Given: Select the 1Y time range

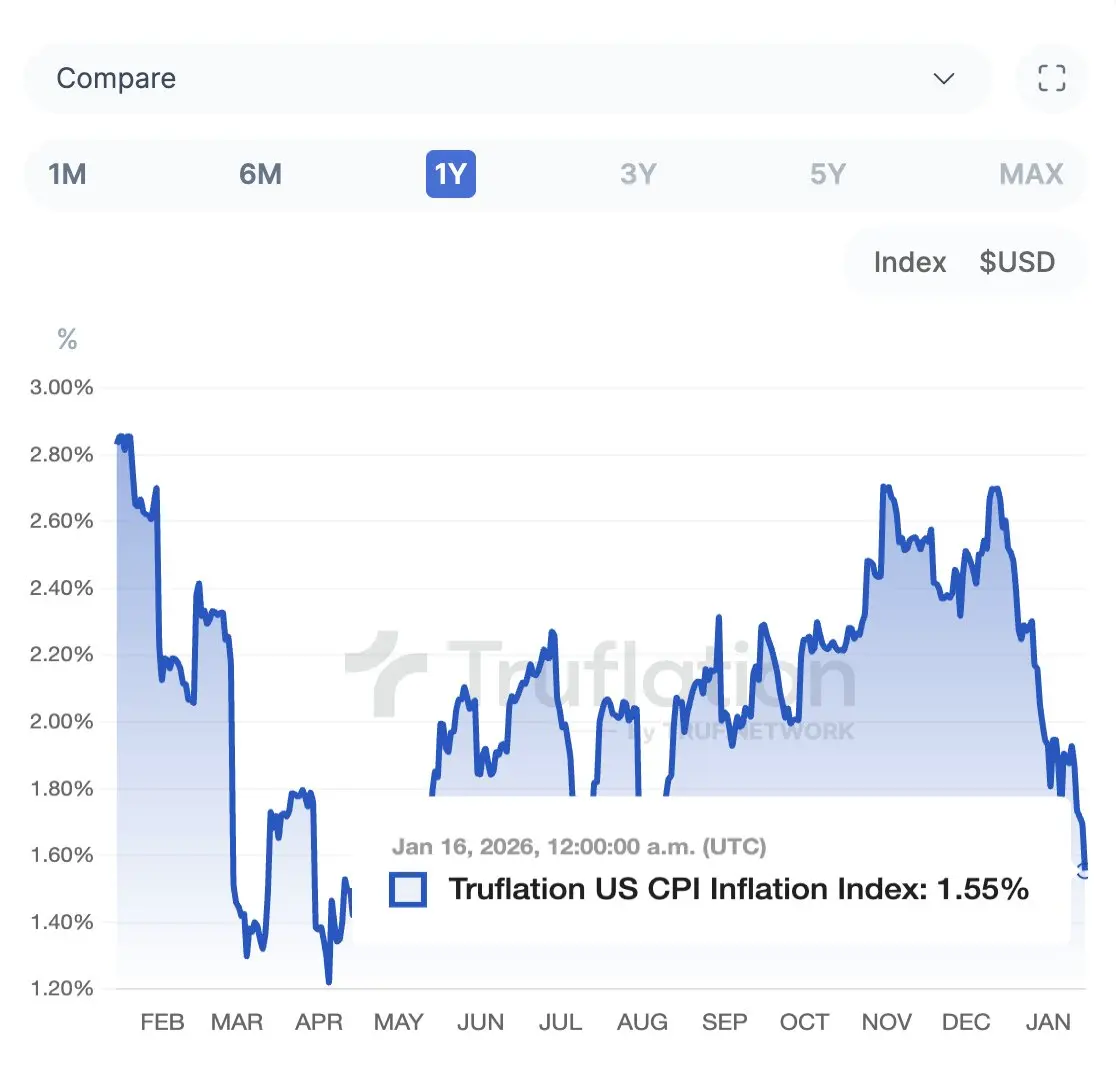Looking at the screenshot, I should [x=450, y=174].
